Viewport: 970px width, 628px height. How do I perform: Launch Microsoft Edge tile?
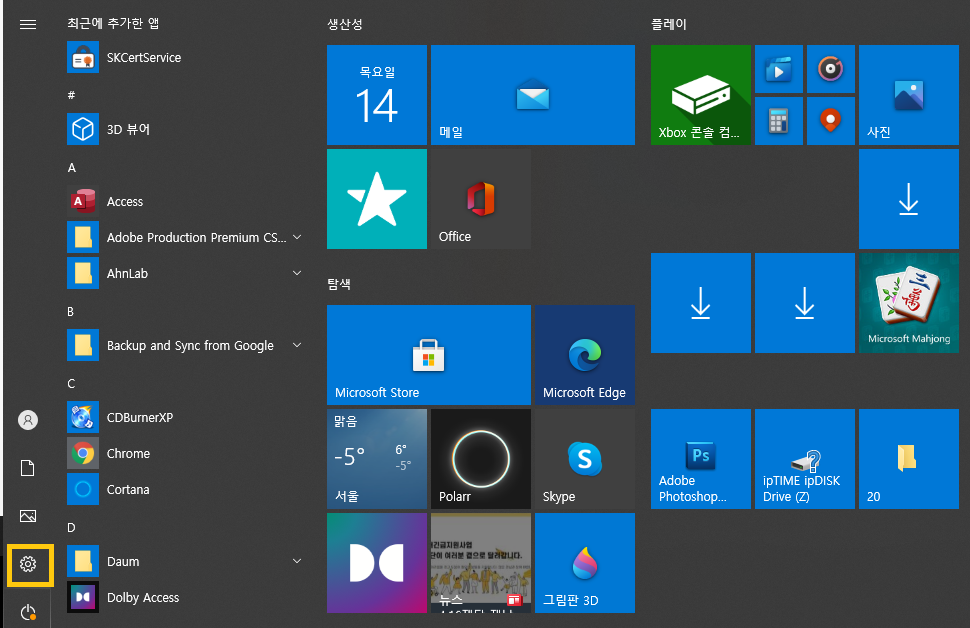pos(585,355)
